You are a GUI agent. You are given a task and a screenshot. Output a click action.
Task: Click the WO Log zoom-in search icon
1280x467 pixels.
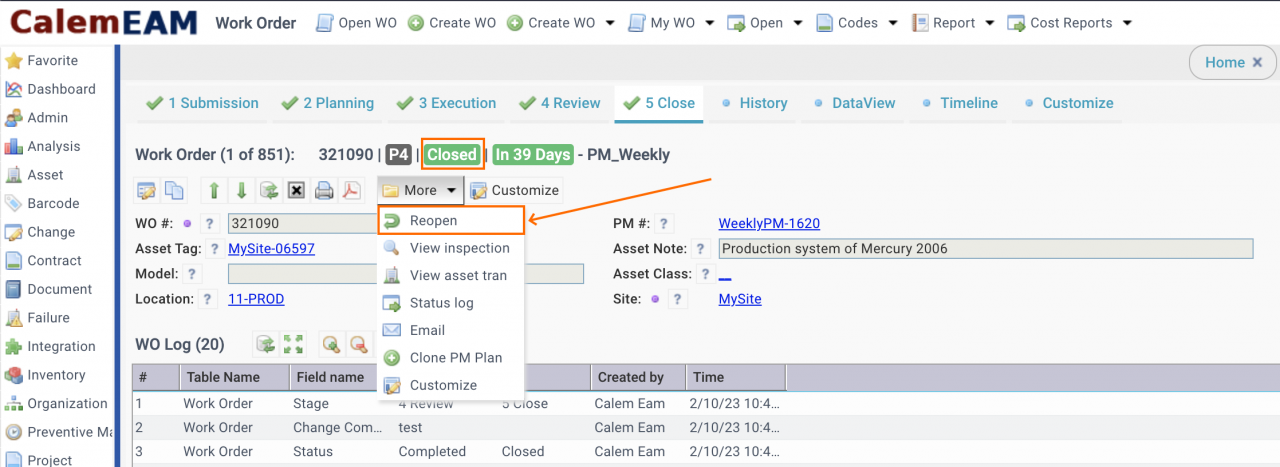[x=331, y=345]
